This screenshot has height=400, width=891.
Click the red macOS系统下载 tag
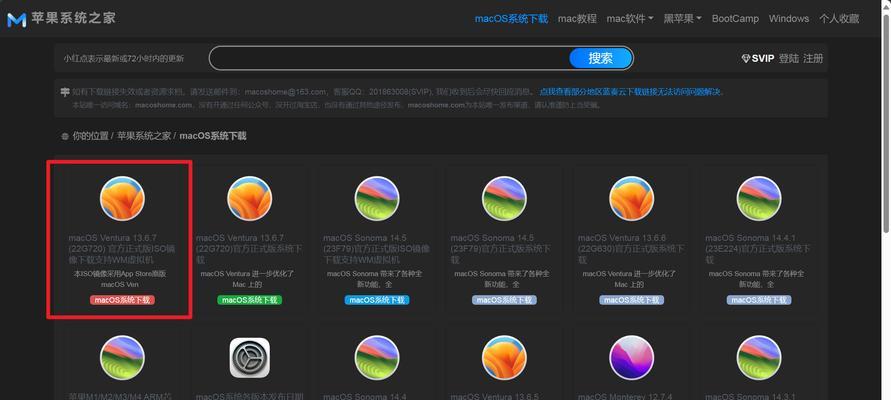click(122, 300)
